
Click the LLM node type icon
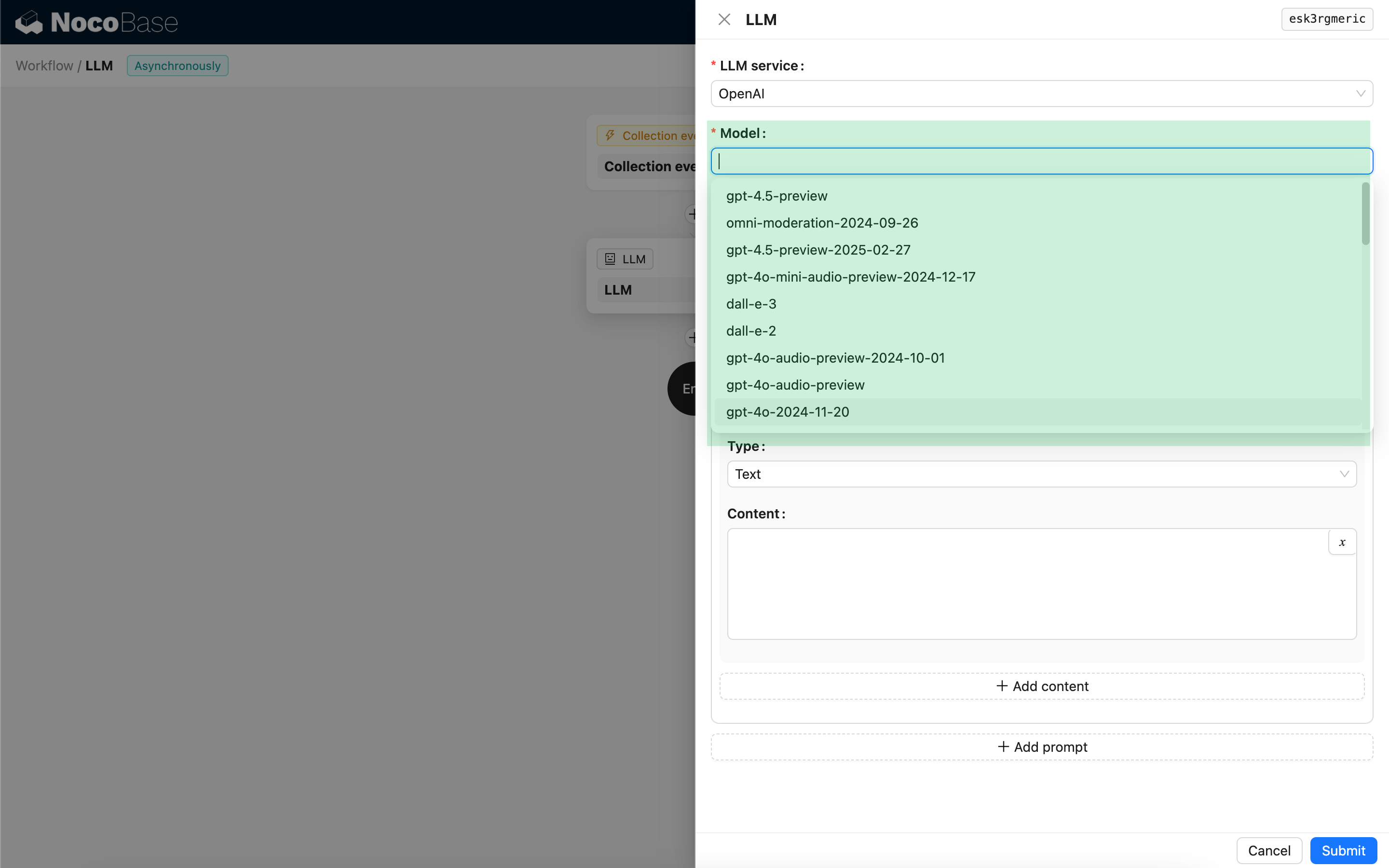(x=610, y=259)
